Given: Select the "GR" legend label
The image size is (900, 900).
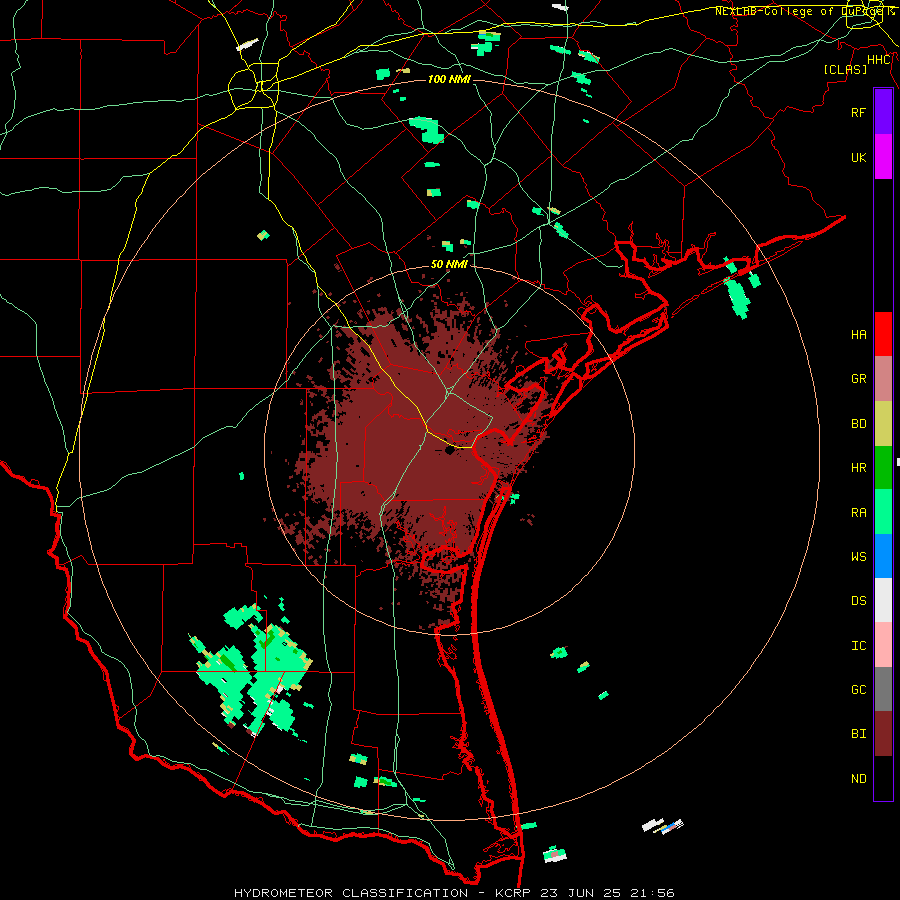Looking at the screenshot, I should click(x=858, y=379).
